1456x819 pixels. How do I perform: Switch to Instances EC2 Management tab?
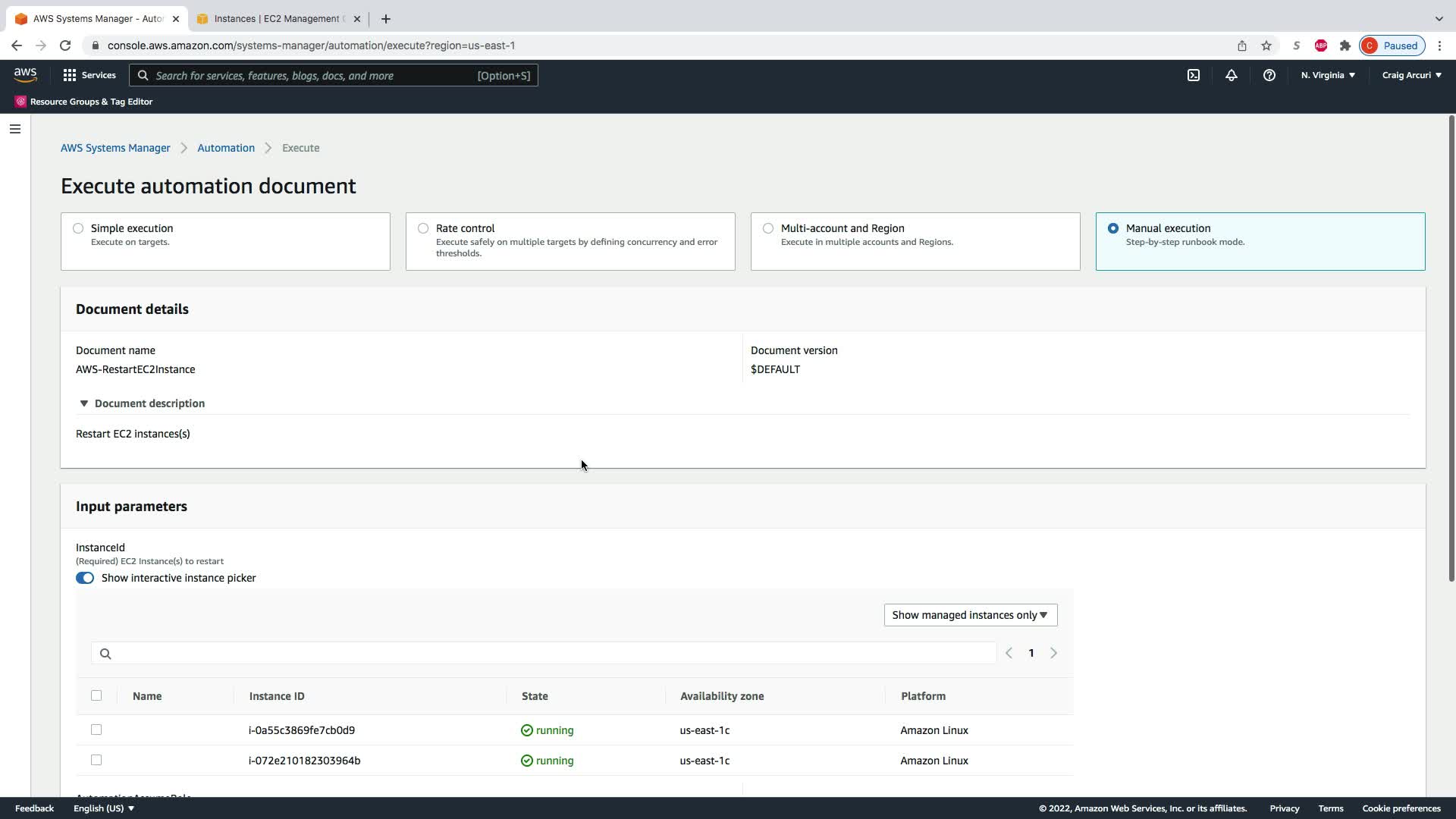pyautogui.click(x=278, y=19)
